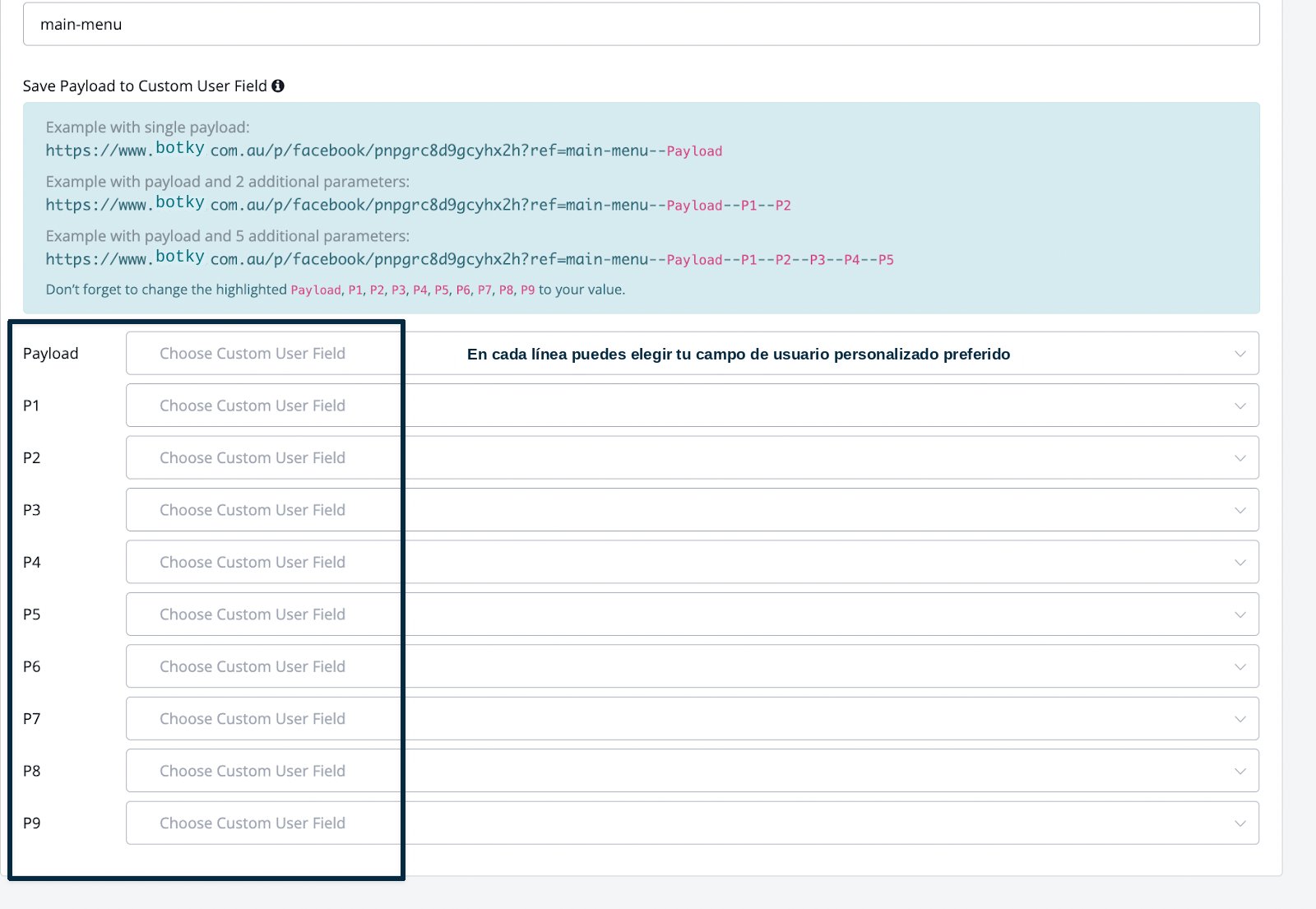The height and width of the screenshot is (909, 1316).
Task: Click the example URL ending in P4--P5
Action: [x=470, y=258]
